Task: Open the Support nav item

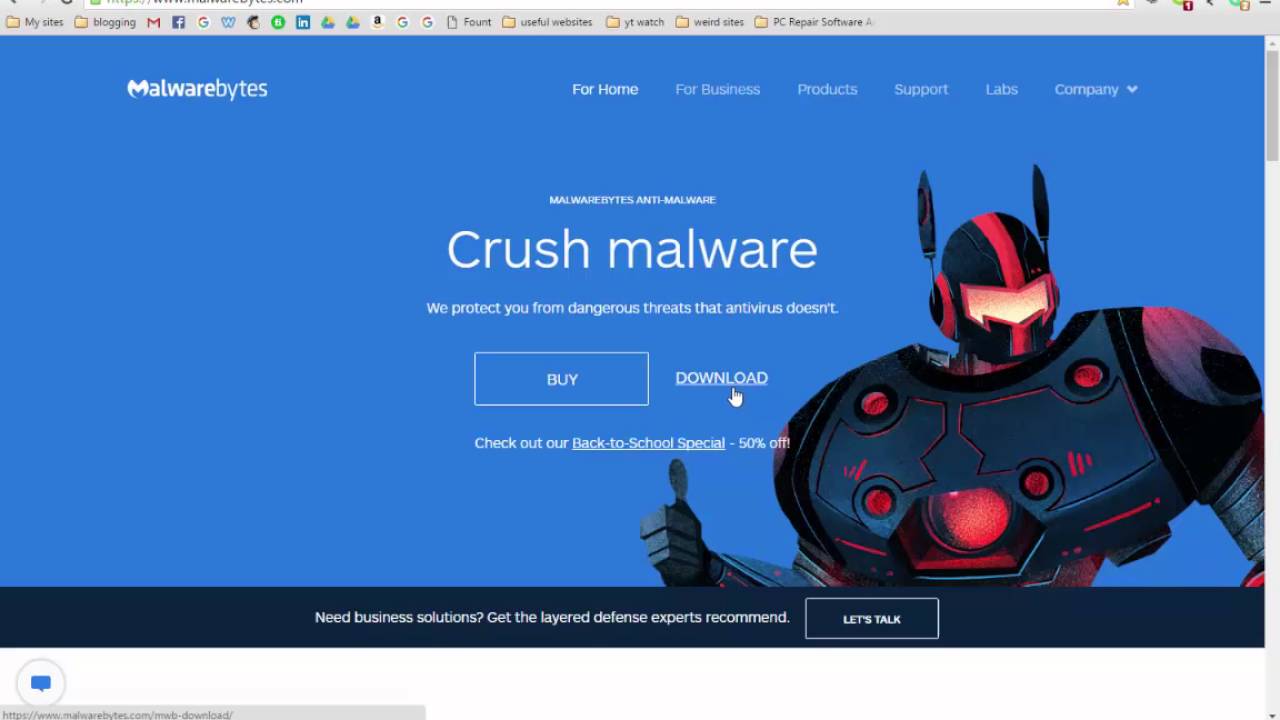Action: click(x=921, y=89)
